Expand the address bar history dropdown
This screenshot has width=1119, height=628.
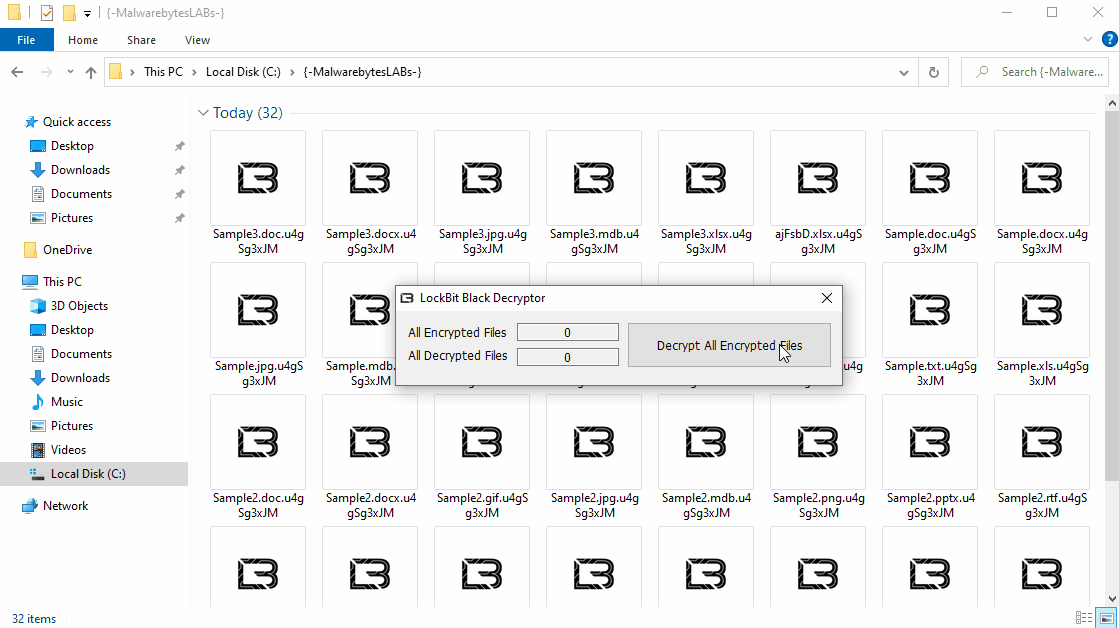coord(903,72)
